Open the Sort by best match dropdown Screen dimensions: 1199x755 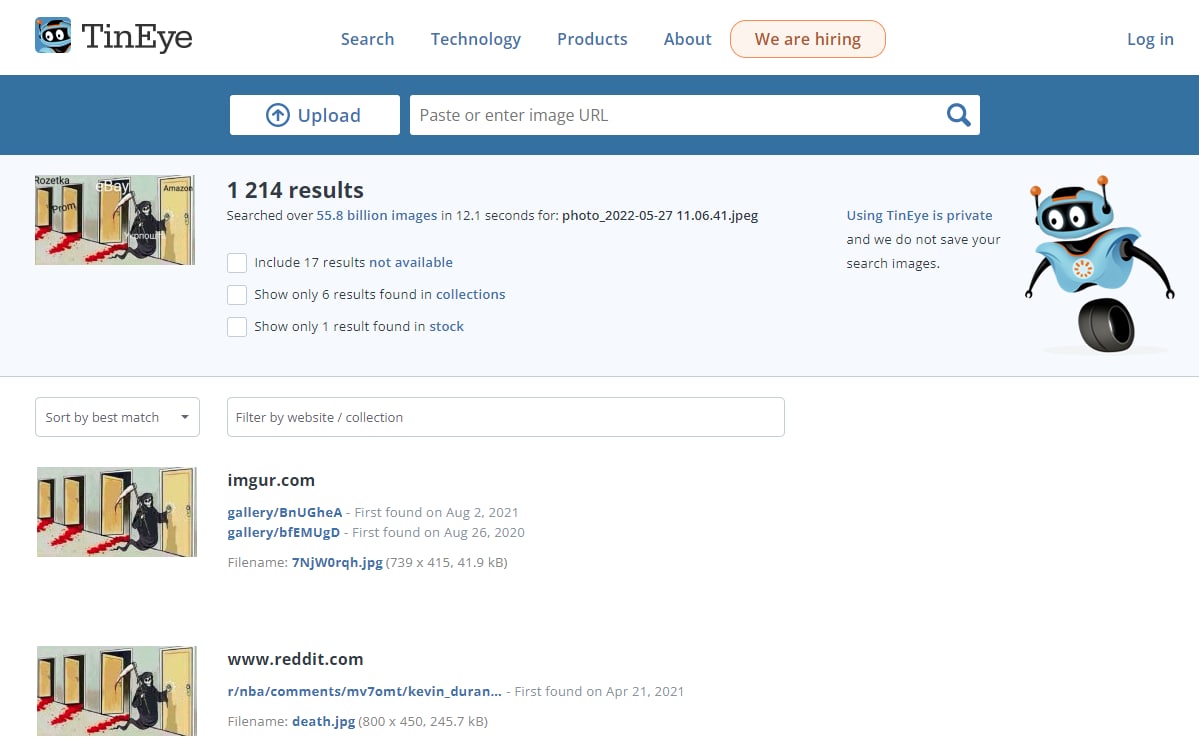(x=117, y=417)
